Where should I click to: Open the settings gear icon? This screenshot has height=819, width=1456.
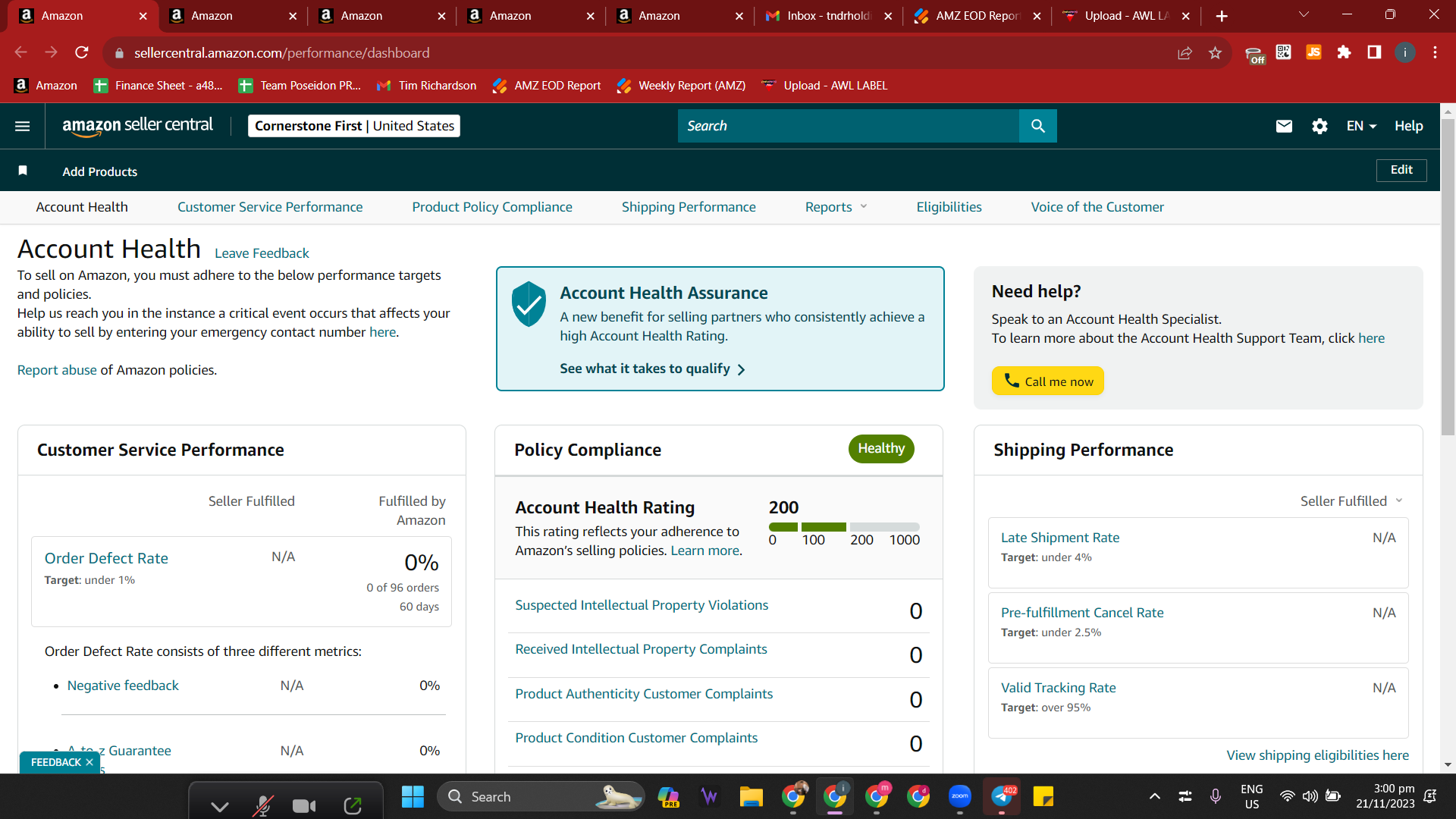click(1319, 126)
